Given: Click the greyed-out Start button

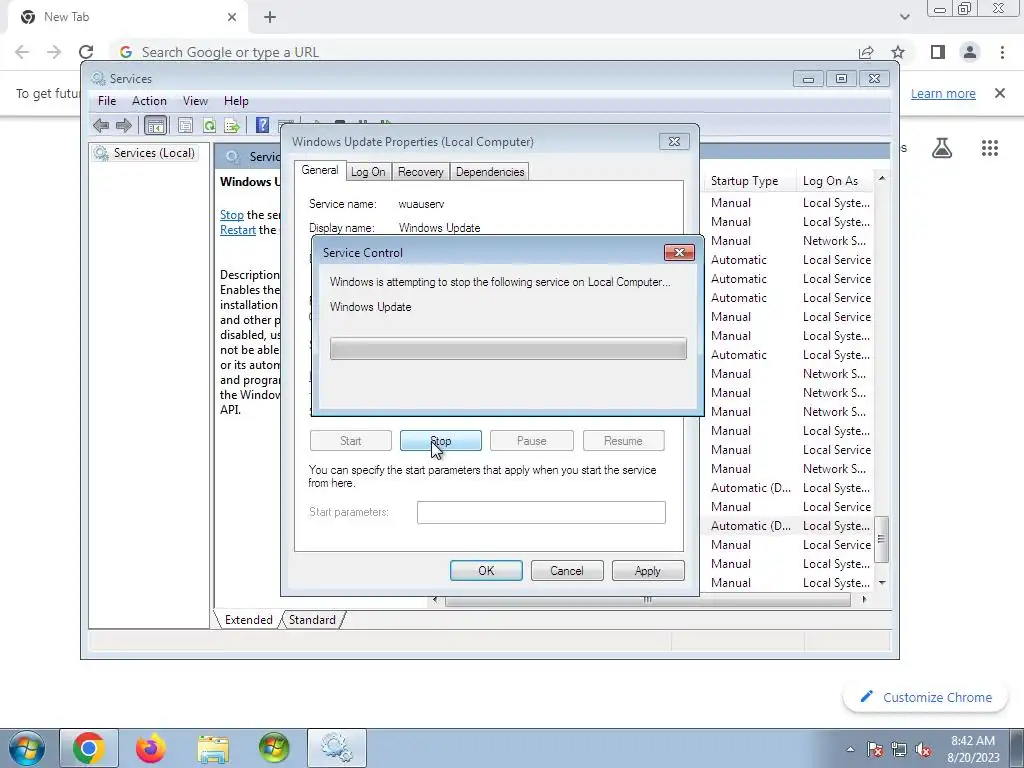Looking at the screenshot, I should pyautogui.click(x=351, y=441).
